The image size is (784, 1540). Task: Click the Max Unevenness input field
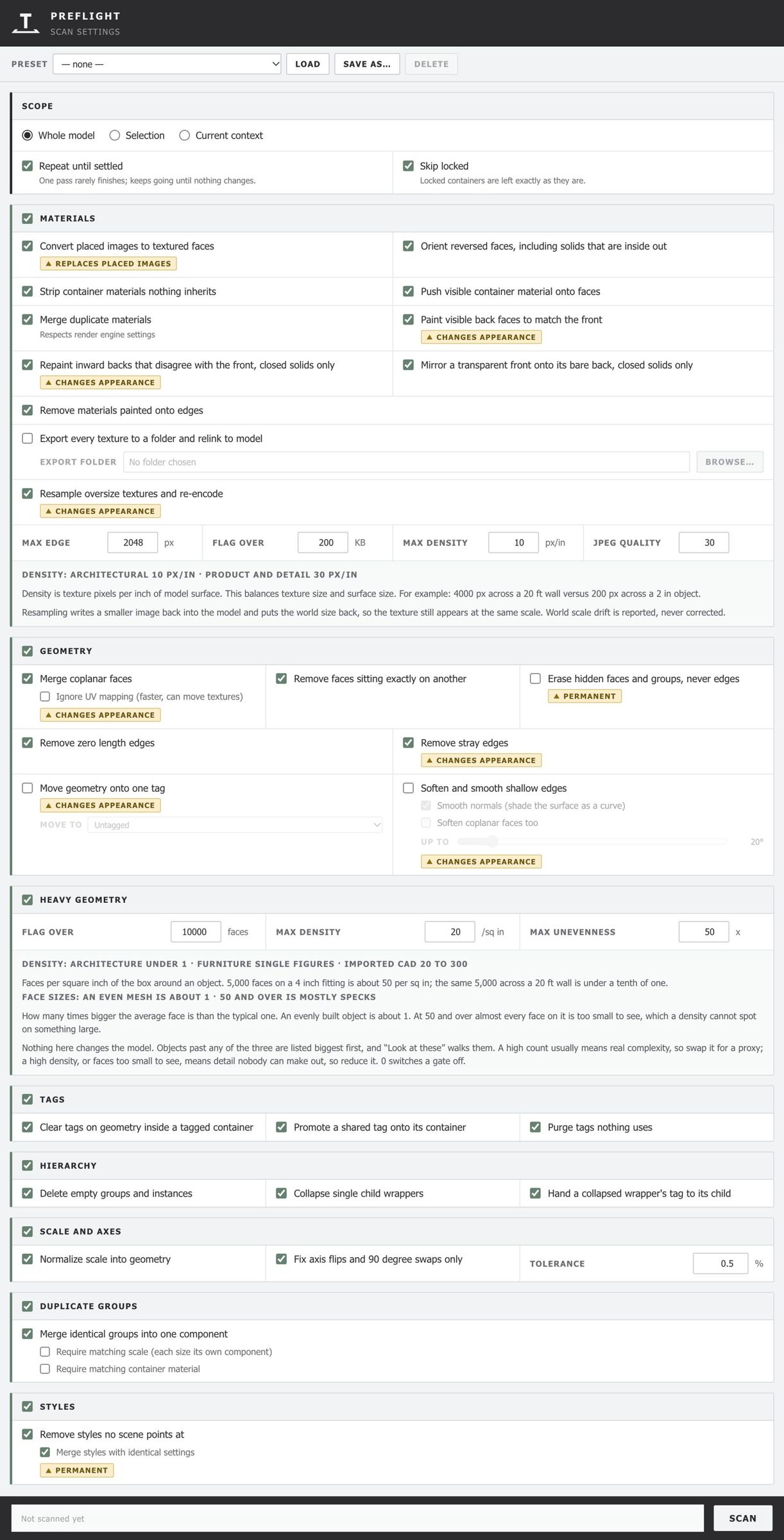(x=704, y=932)
